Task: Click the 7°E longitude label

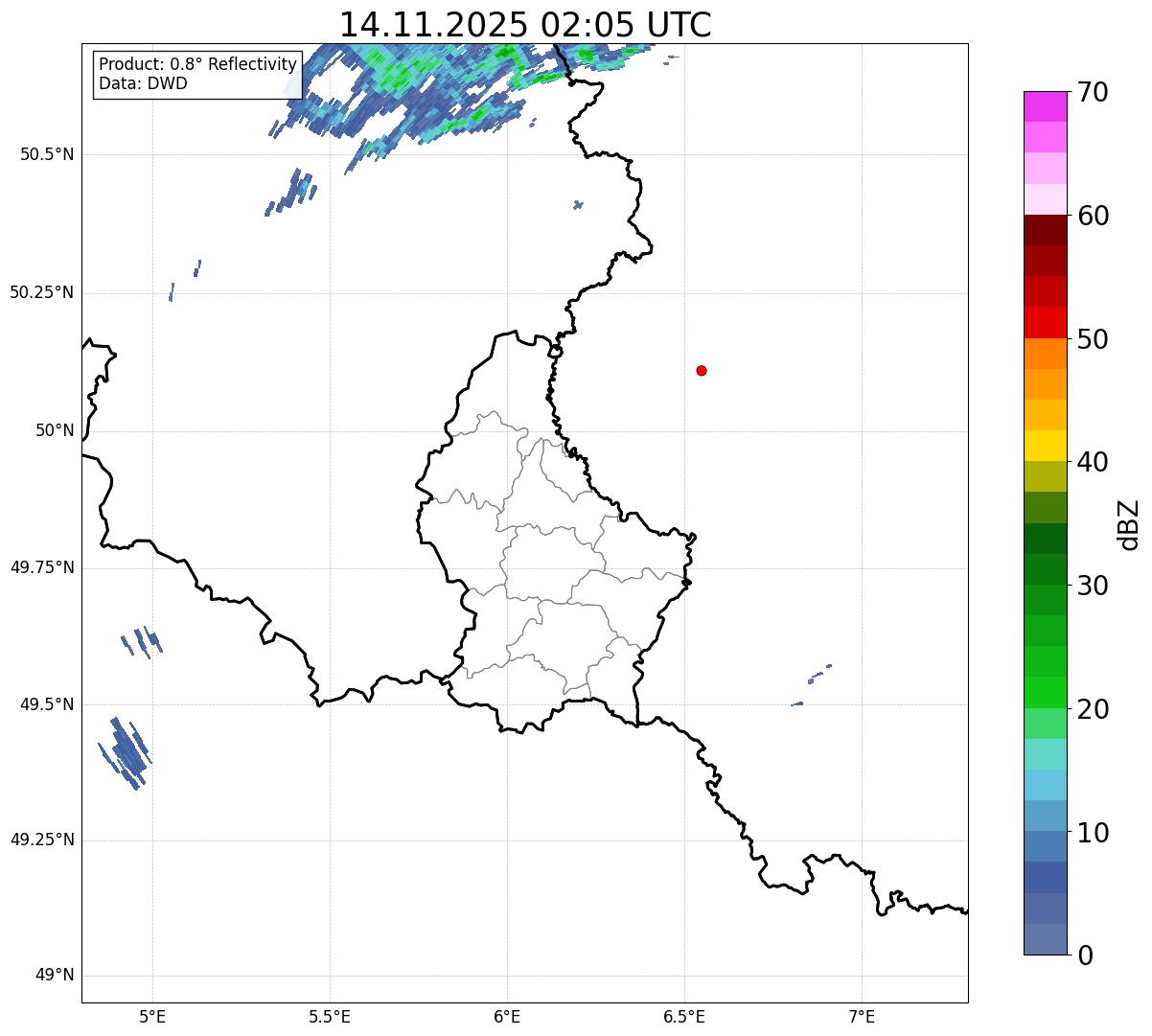Action: pos(862,1016)
